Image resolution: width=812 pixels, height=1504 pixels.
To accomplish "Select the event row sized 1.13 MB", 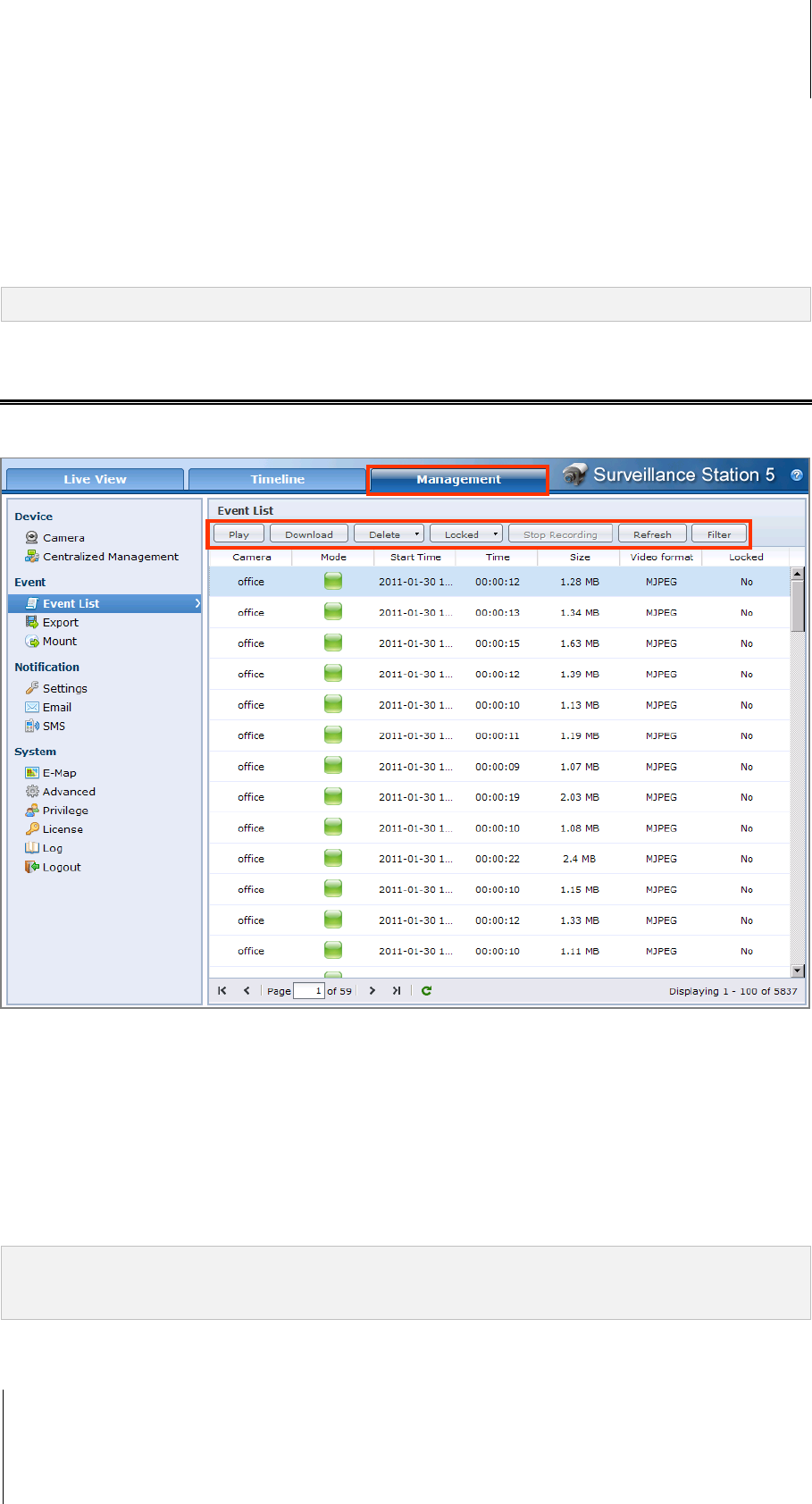I will (500, 705).
